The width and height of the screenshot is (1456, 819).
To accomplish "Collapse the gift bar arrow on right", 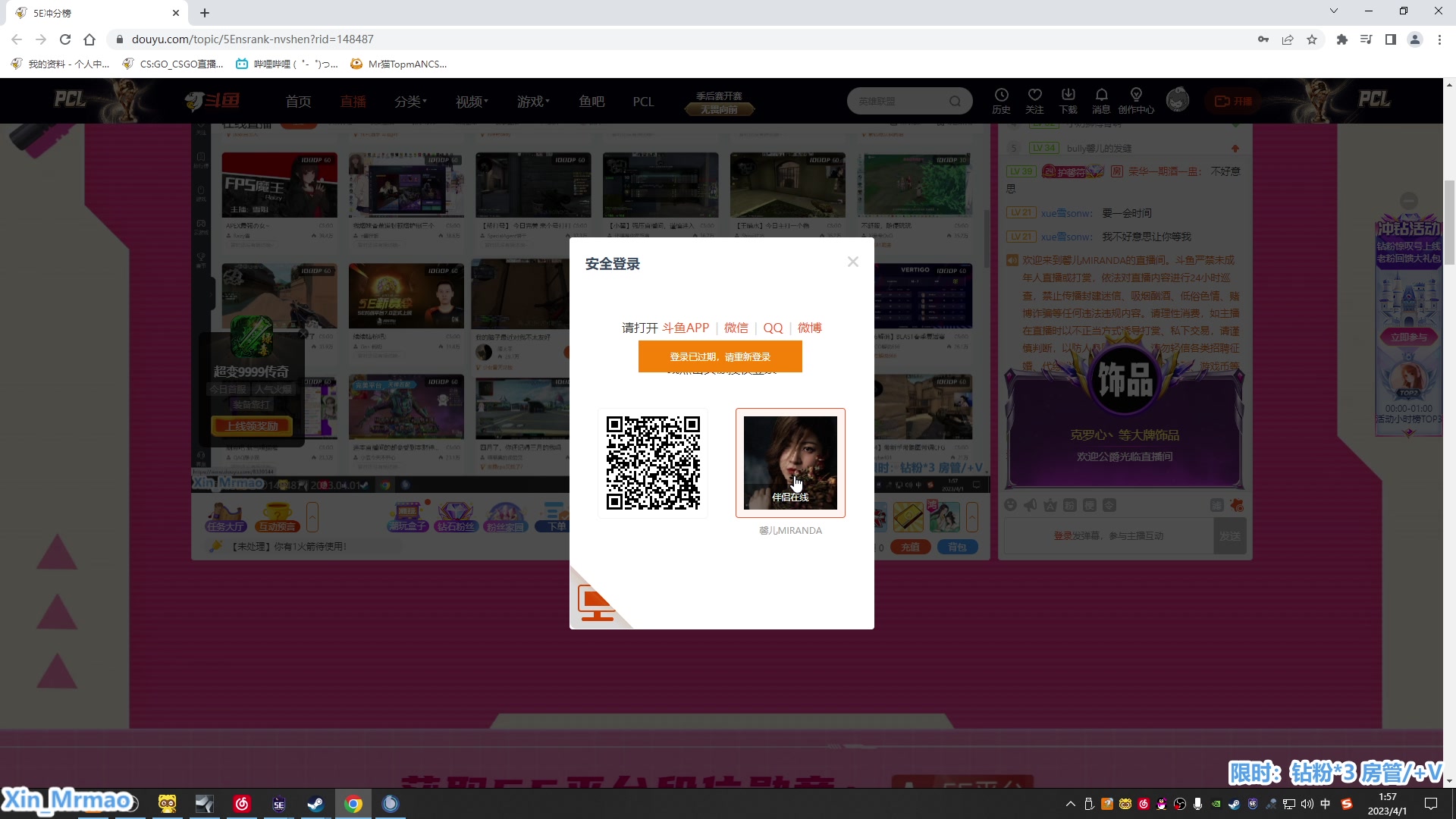I will pyautogui.click(x=972, y=517).
